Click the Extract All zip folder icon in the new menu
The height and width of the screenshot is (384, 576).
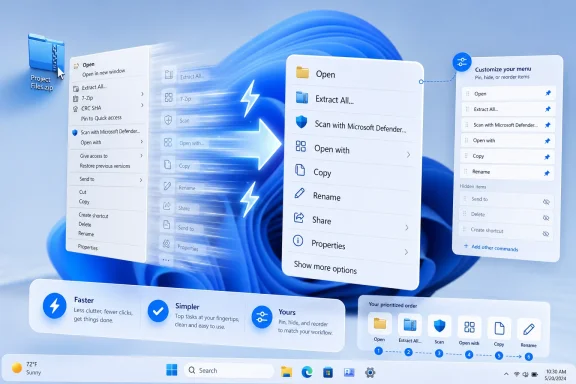302,97
